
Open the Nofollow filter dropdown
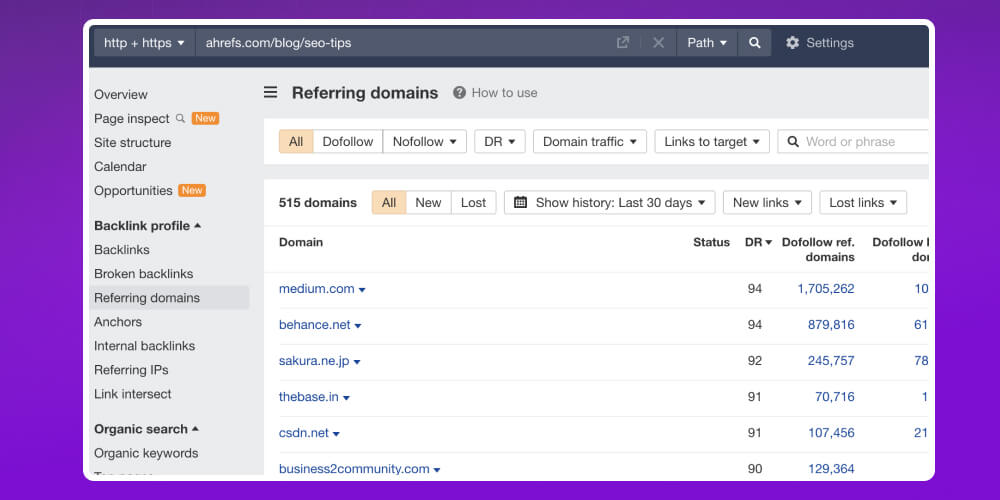425,142
